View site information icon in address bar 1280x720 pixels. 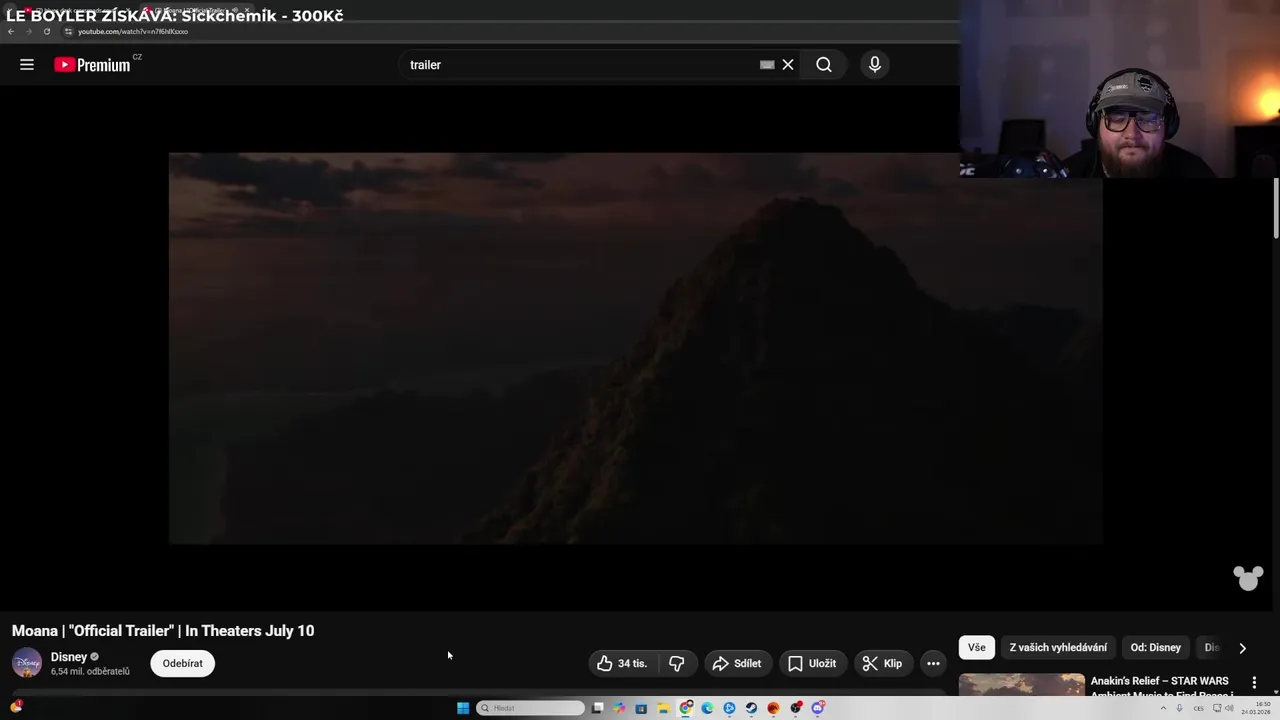[x=68, y=31]
